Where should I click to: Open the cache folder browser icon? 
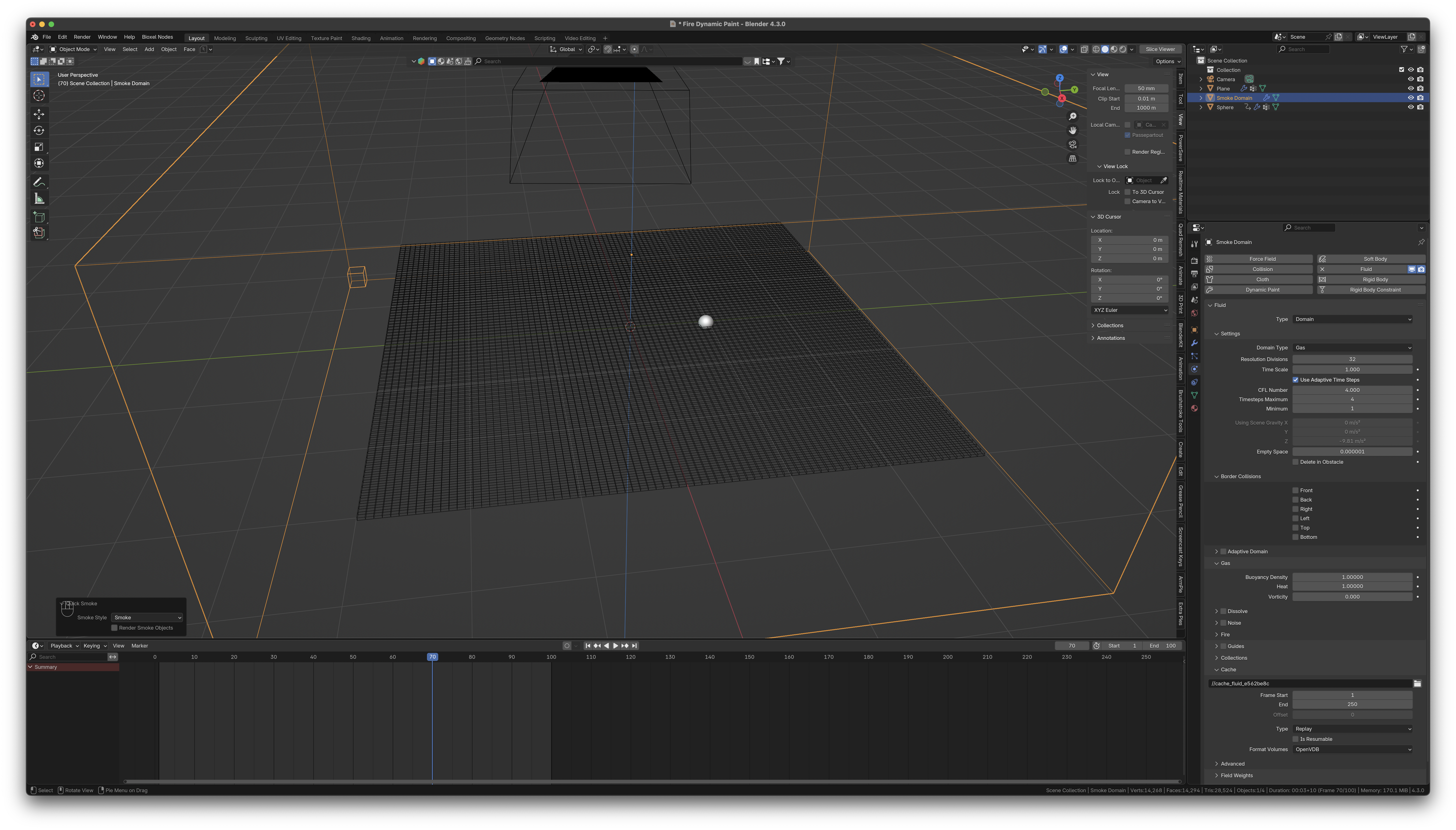(x=1417, y=684)
